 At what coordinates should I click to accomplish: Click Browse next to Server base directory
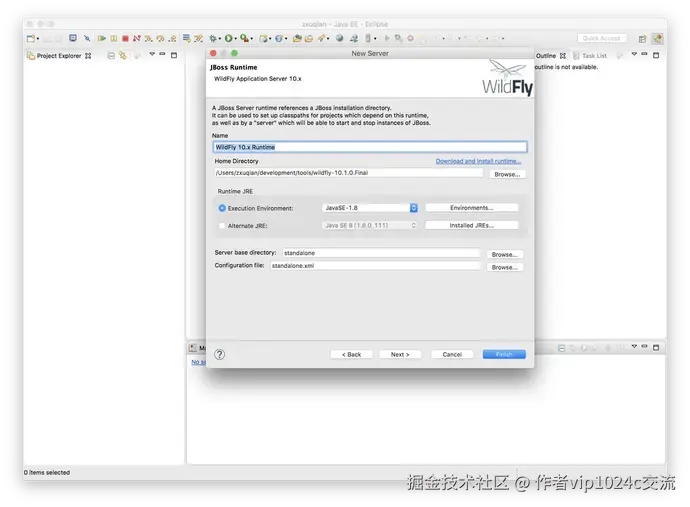point(505,254)
